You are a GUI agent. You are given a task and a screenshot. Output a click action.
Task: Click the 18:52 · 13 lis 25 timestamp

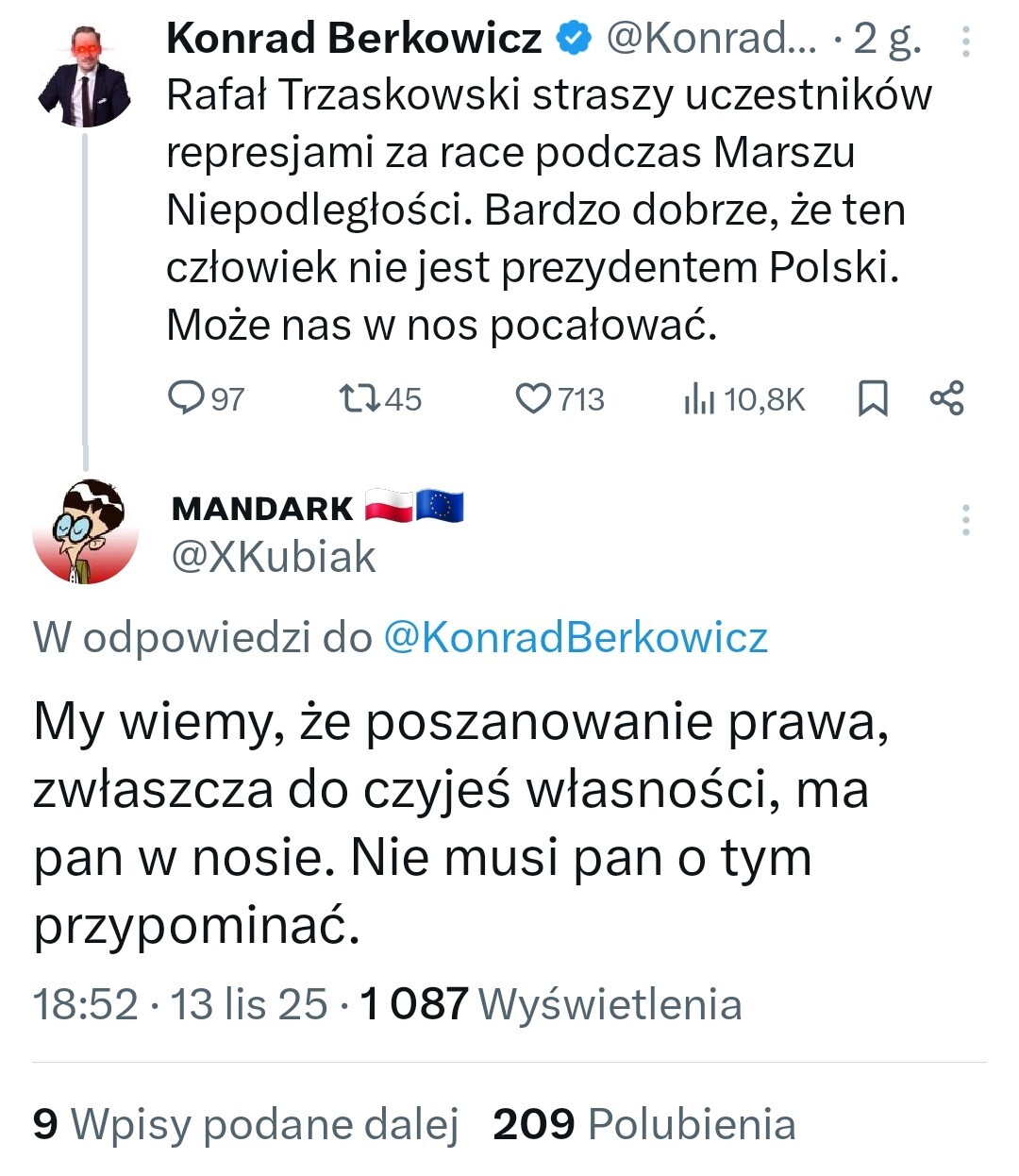click(x=180, y=1004)
